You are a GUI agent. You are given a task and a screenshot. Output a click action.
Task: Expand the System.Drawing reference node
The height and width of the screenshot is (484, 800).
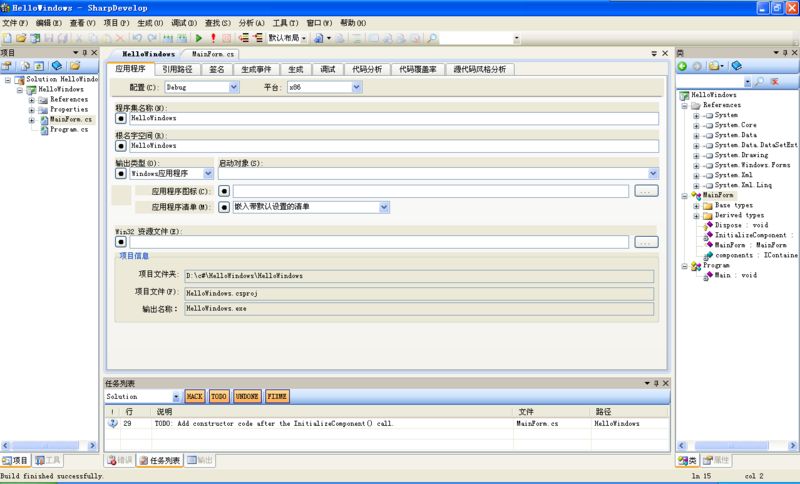696,155
